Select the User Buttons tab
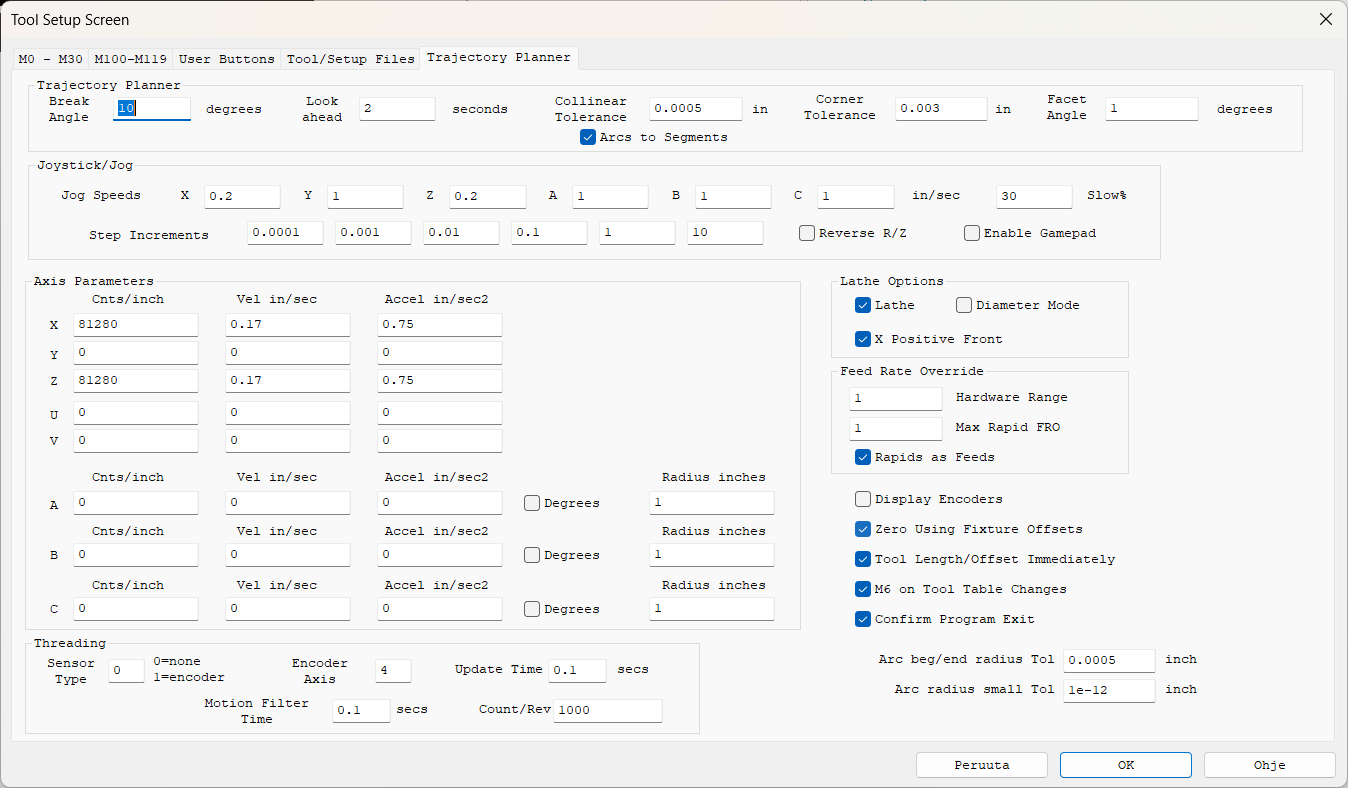The width and height of the screenshot is (1348, 788). (x=226, y=59)
